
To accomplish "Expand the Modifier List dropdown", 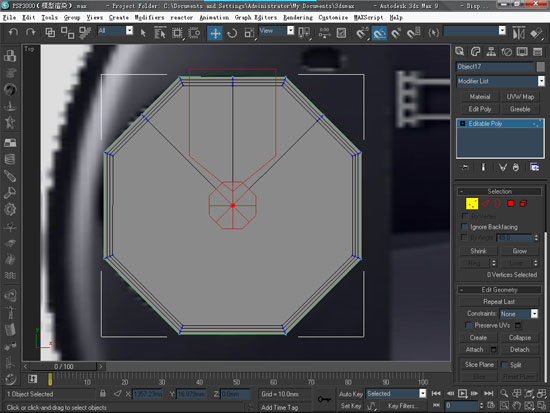I will click(501, 81).
